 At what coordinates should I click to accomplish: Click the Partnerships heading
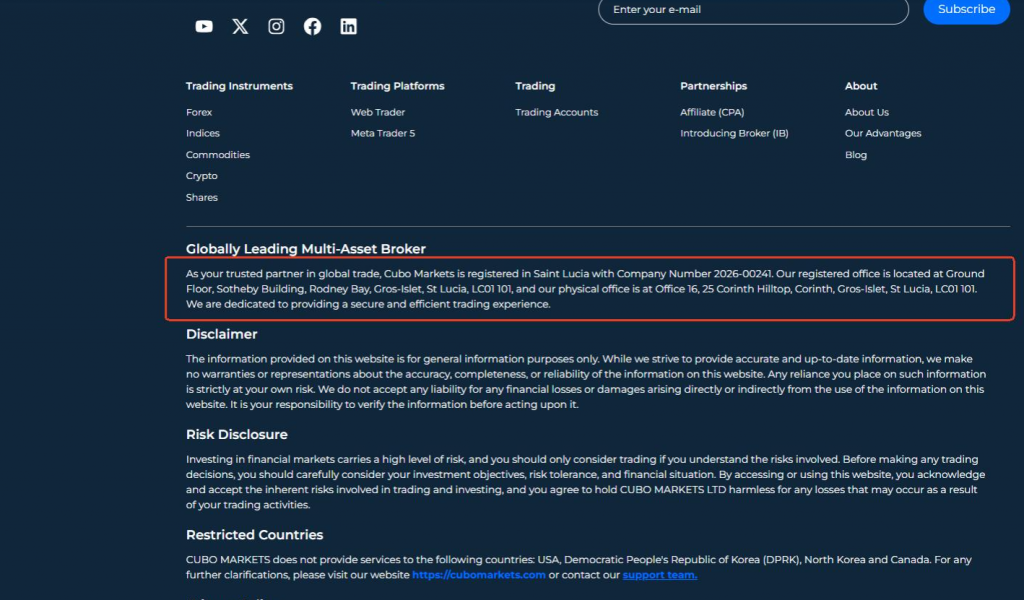[x=713, y=86]
